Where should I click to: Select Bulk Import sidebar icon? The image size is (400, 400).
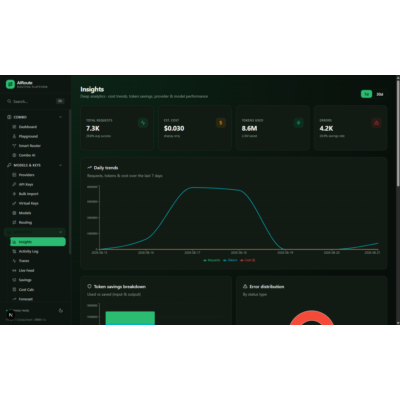tap(14, 194)
